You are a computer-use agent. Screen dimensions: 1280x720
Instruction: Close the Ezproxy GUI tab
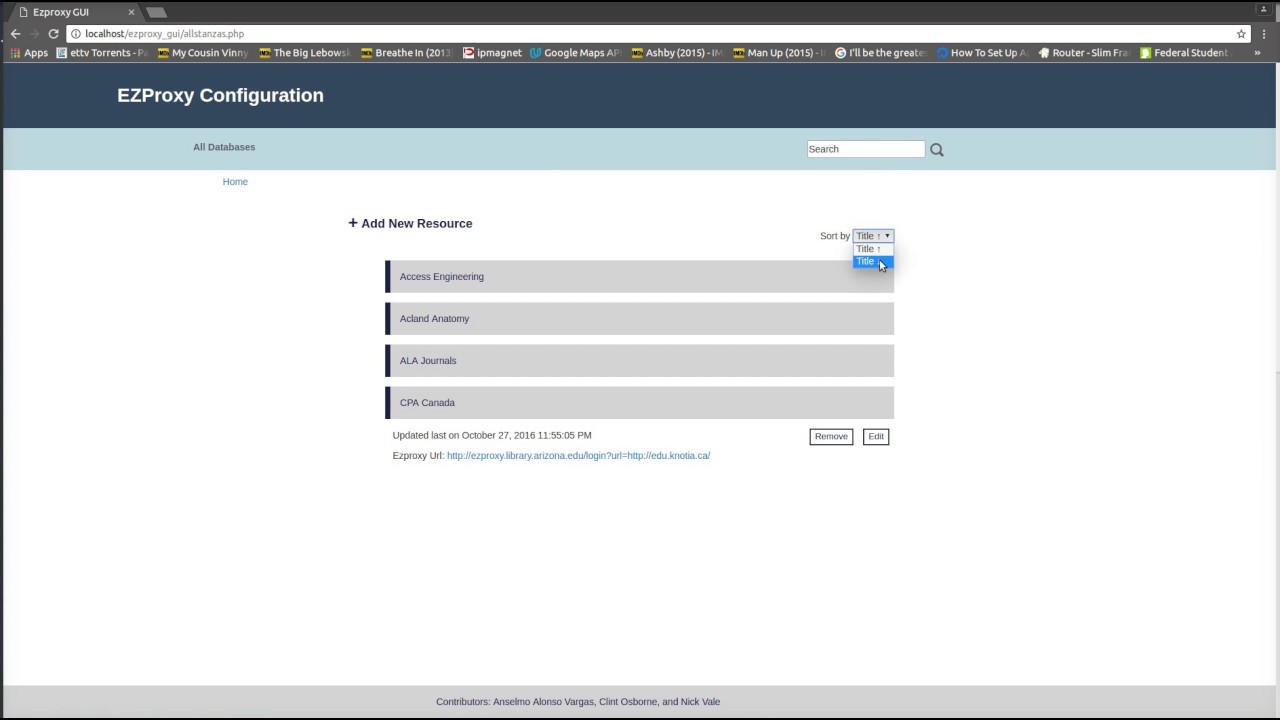pyautogui.click(x=131, y=12)
